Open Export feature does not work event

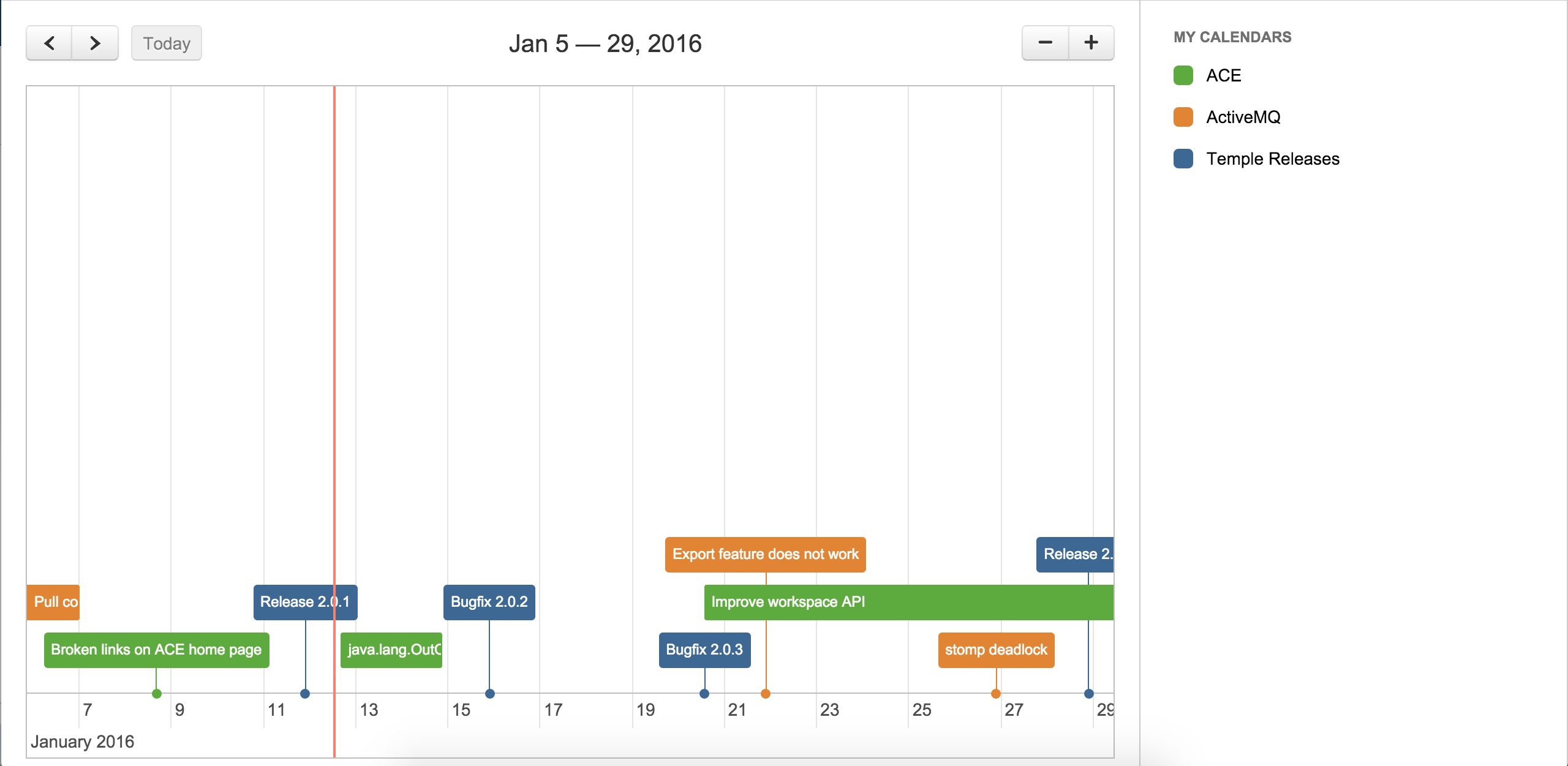pos(765,554)
